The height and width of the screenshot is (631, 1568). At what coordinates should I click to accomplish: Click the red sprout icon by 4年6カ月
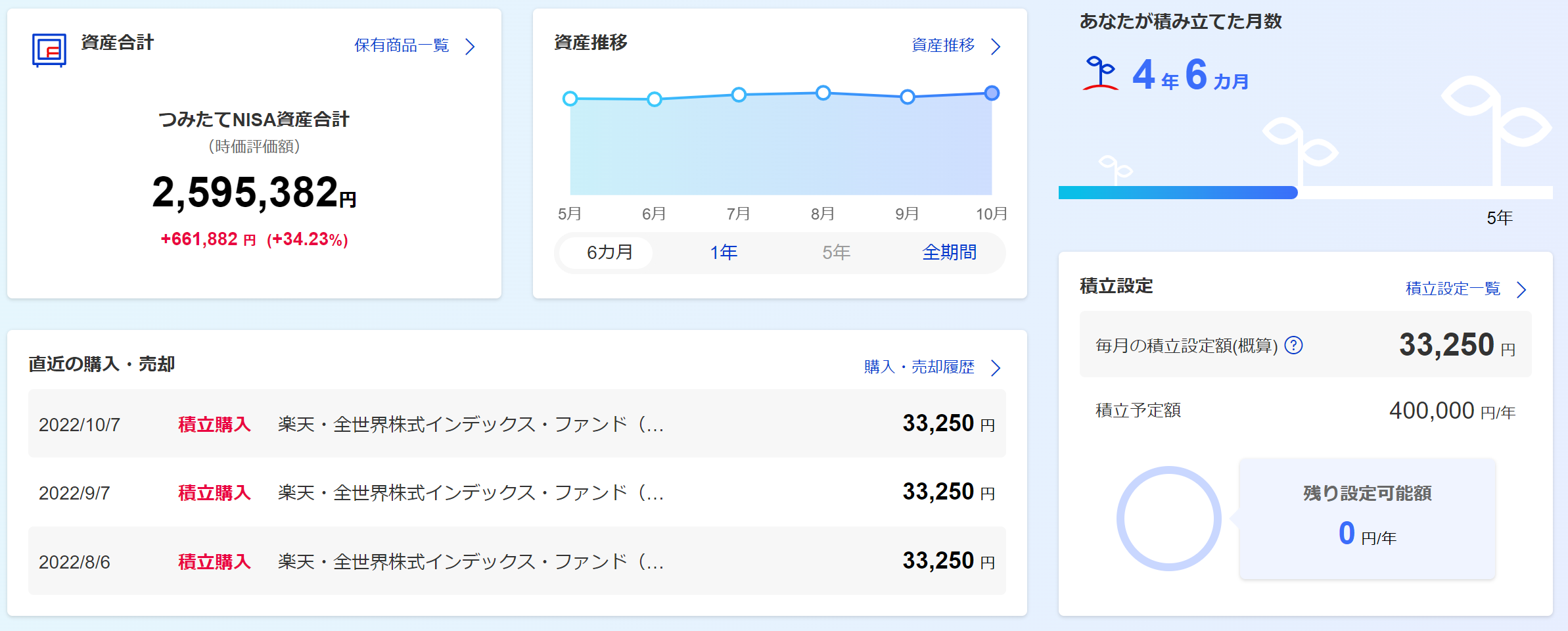click(1100, 73)
